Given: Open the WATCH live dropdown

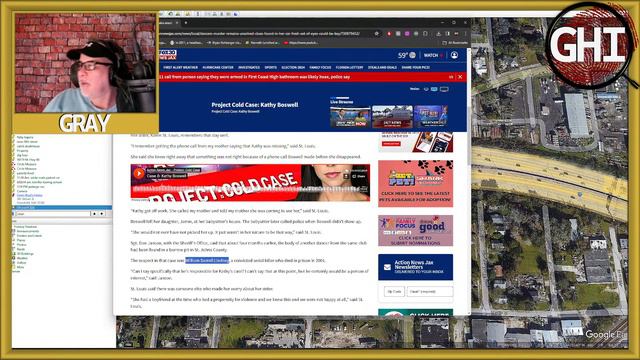Looking at the screenshot, I should (433, 55).
